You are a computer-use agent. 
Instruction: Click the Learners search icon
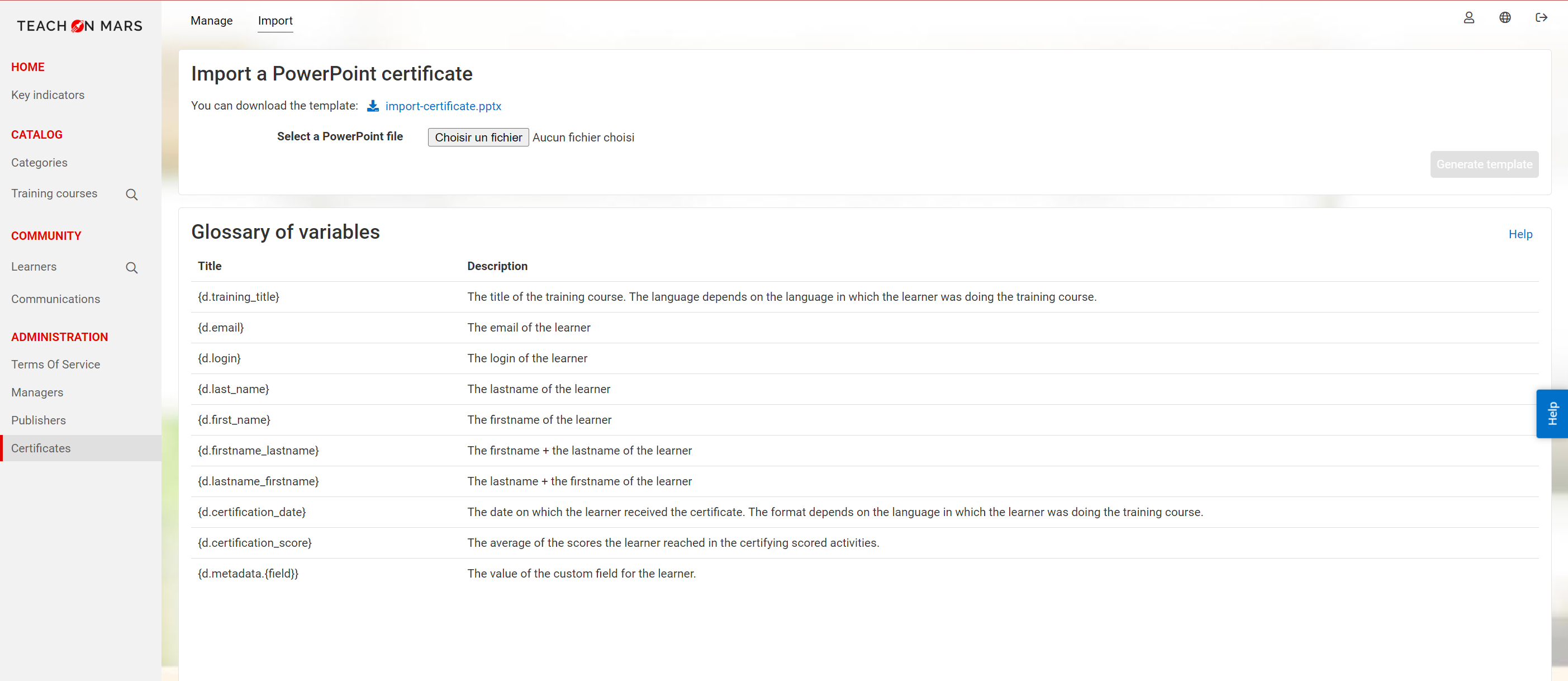[131, 268]
